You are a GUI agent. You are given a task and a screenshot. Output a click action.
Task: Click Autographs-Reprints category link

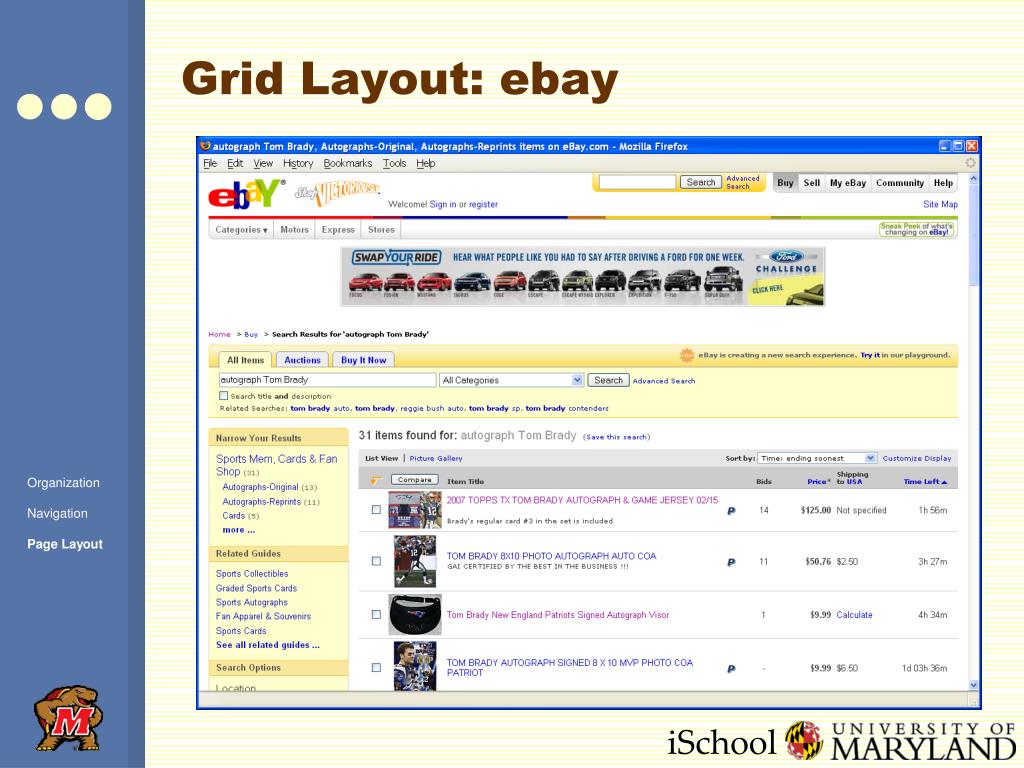[261, 502]
